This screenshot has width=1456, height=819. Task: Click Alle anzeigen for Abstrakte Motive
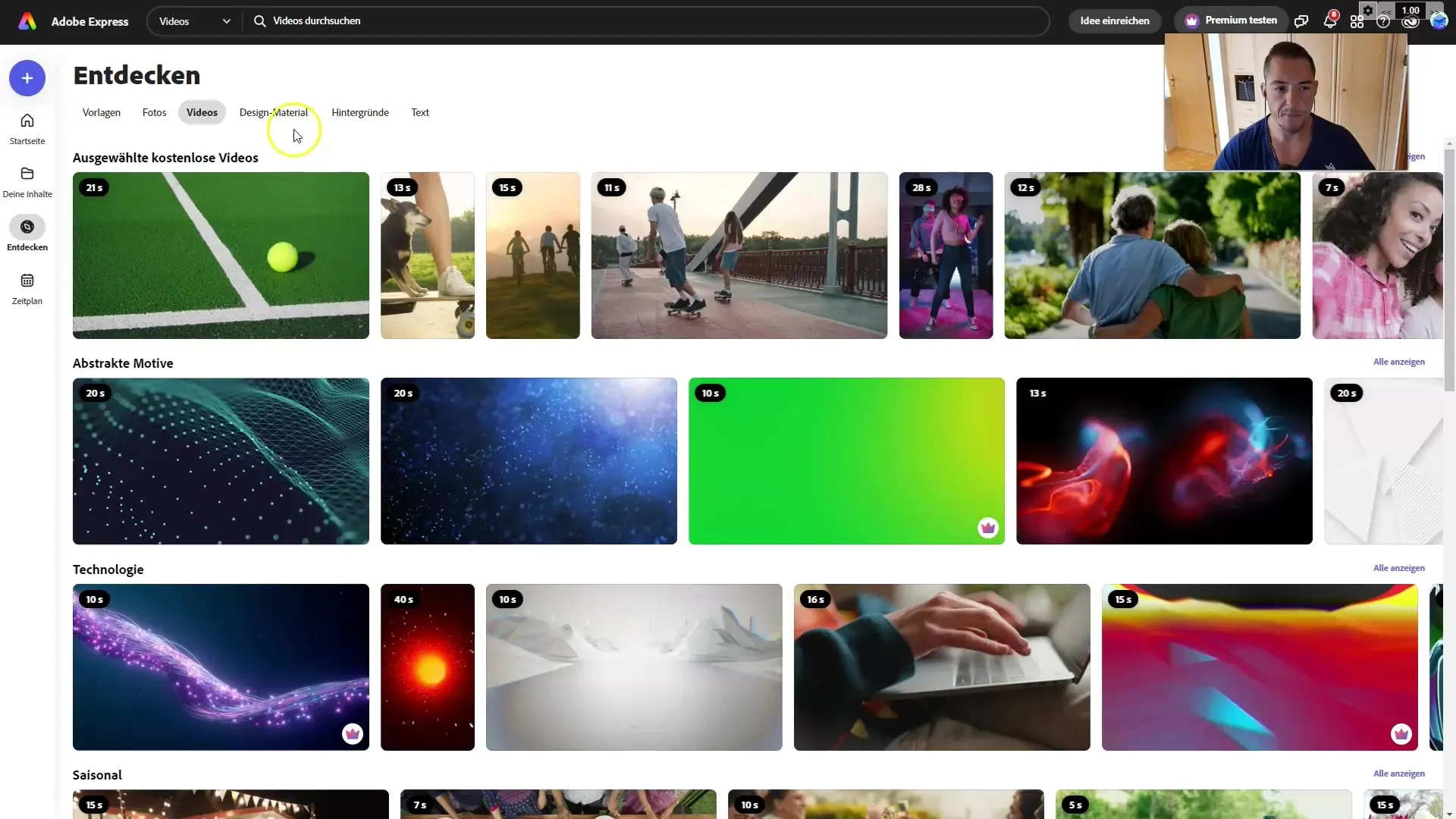click(x=1399, y=362)
